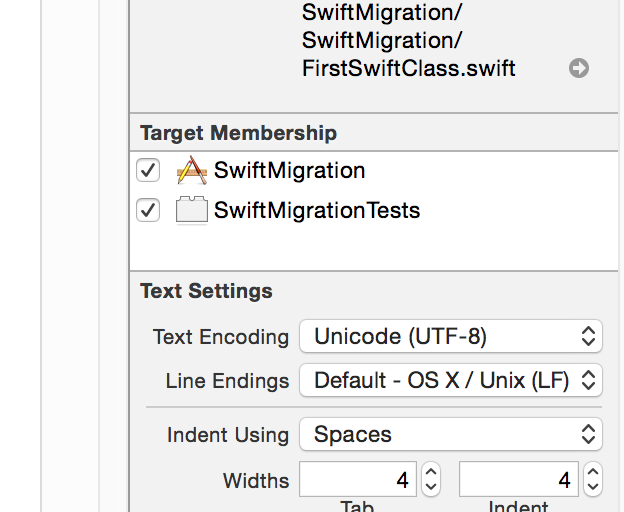Click the SwiftMigrationTests bundle icon
This screenshot has width=624, height=512.
click(x=191, y=211)
